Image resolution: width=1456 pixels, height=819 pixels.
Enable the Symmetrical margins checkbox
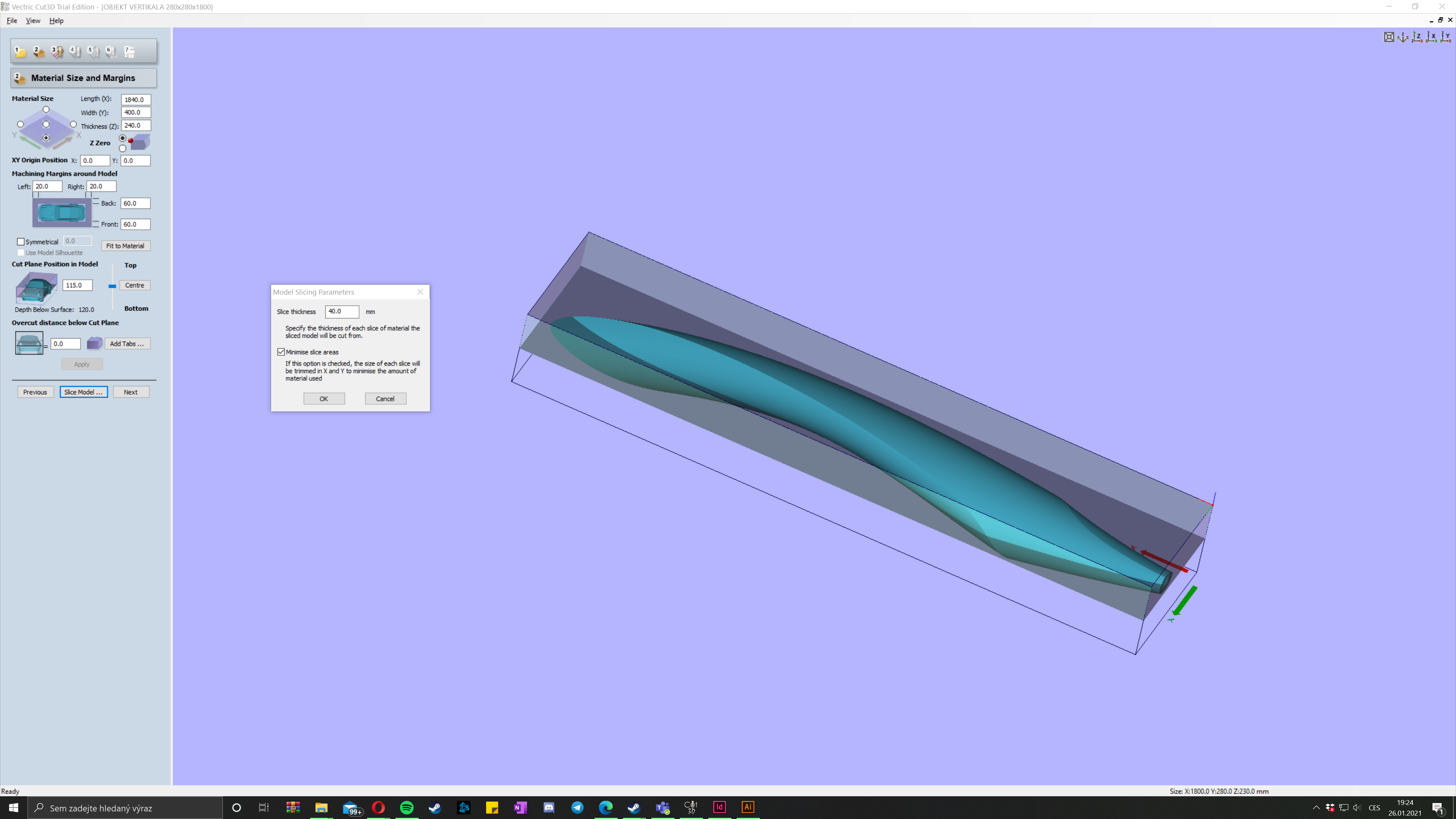[21, 242]
